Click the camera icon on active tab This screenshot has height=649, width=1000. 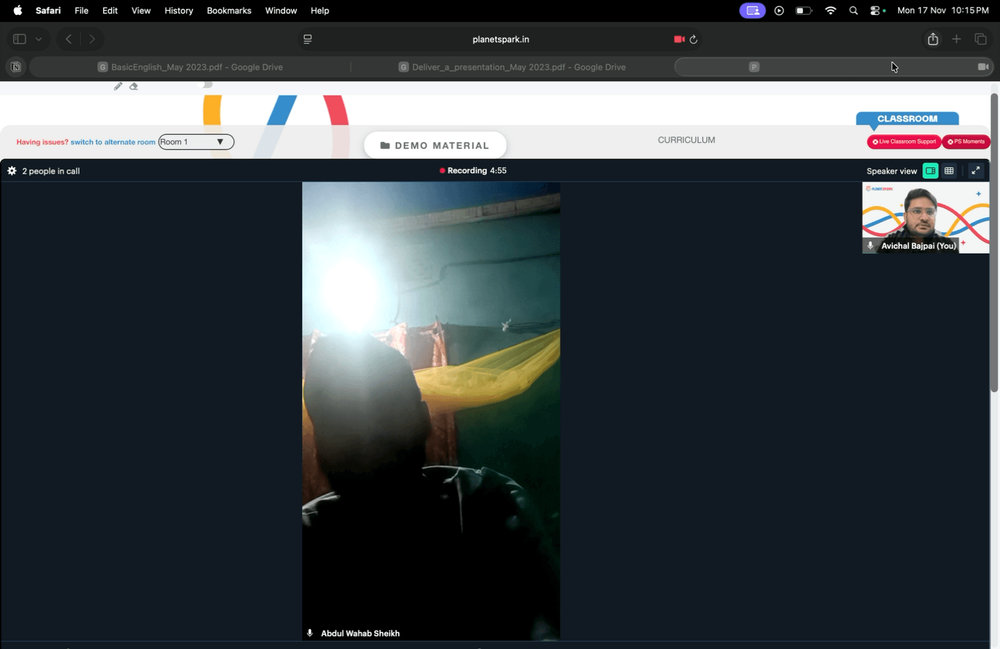(x=983, y=66)
